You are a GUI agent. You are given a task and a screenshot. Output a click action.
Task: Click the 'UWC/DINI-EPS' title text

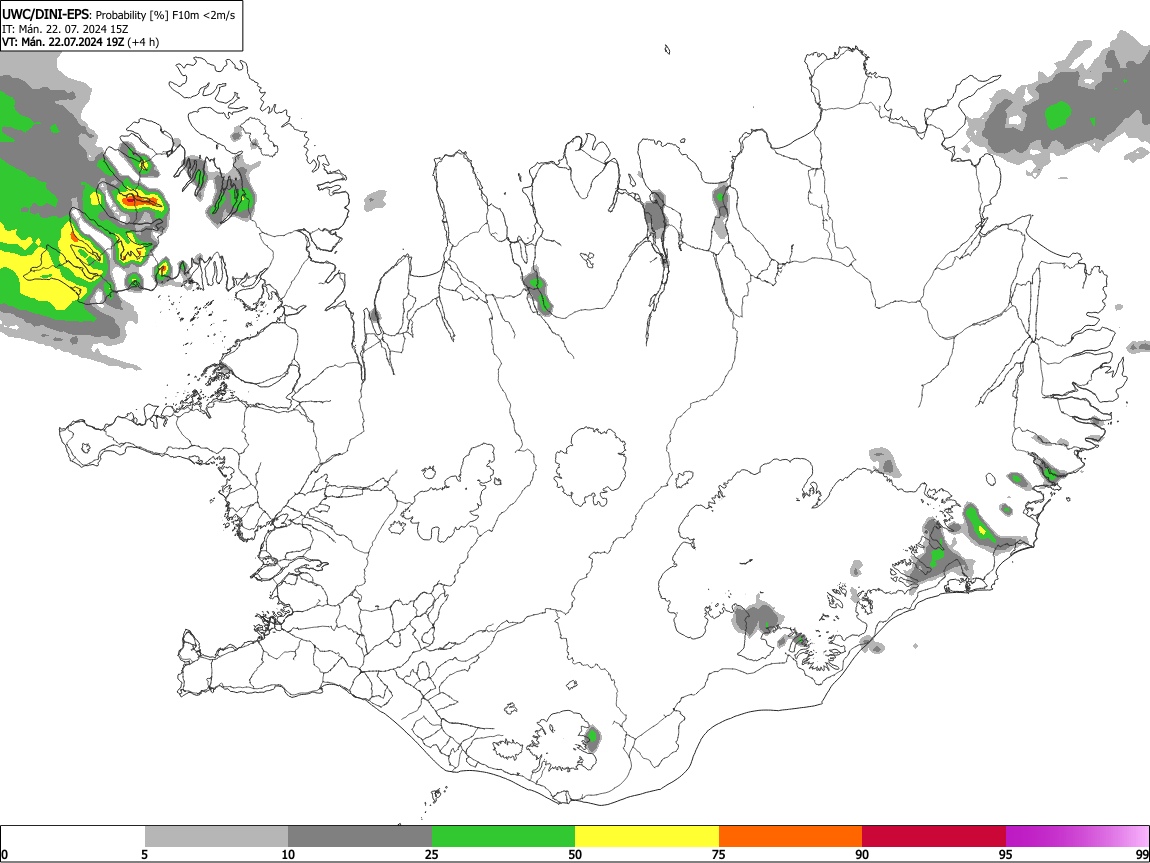click(x=45, y=15)
